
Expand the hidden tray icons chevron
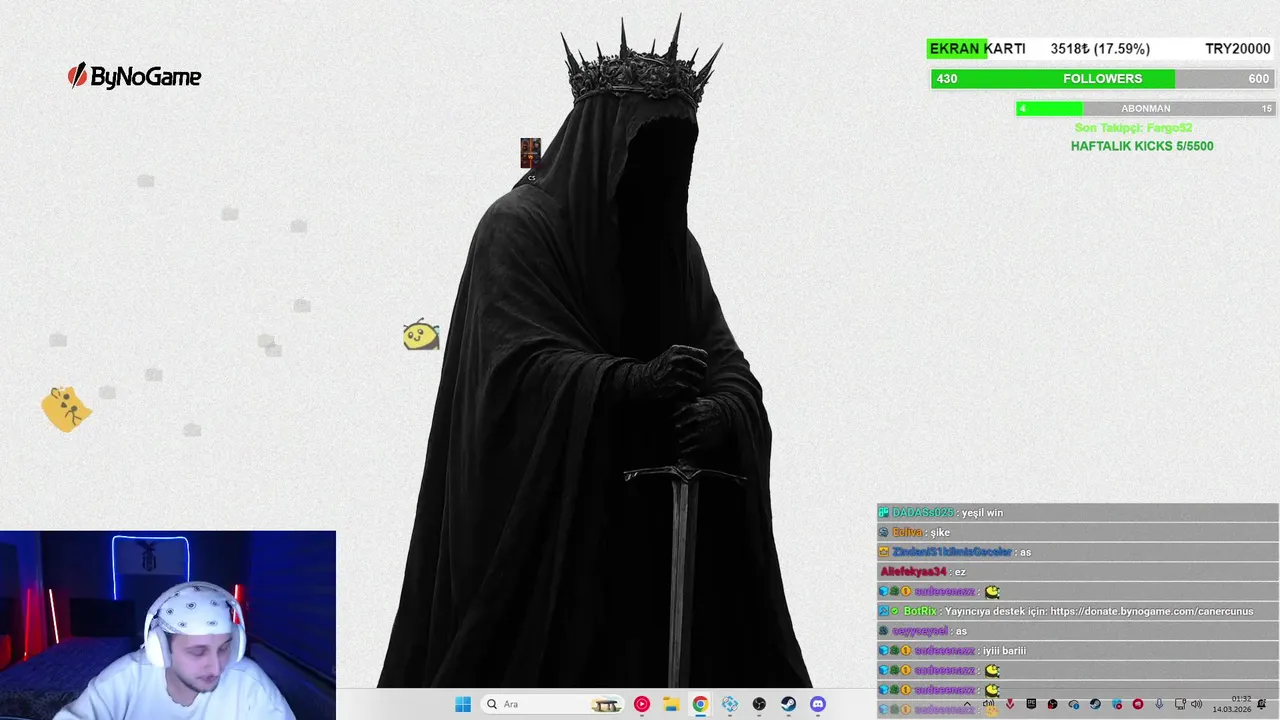pyautogui.click(x=968, y=704)
